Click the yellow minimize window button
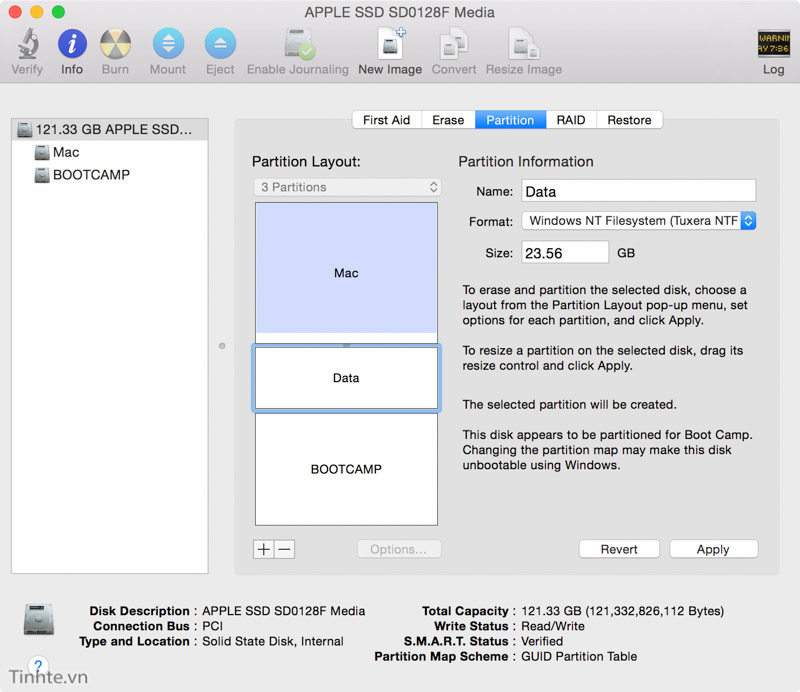This screenshot has height=692, width=800. point(37,12)
